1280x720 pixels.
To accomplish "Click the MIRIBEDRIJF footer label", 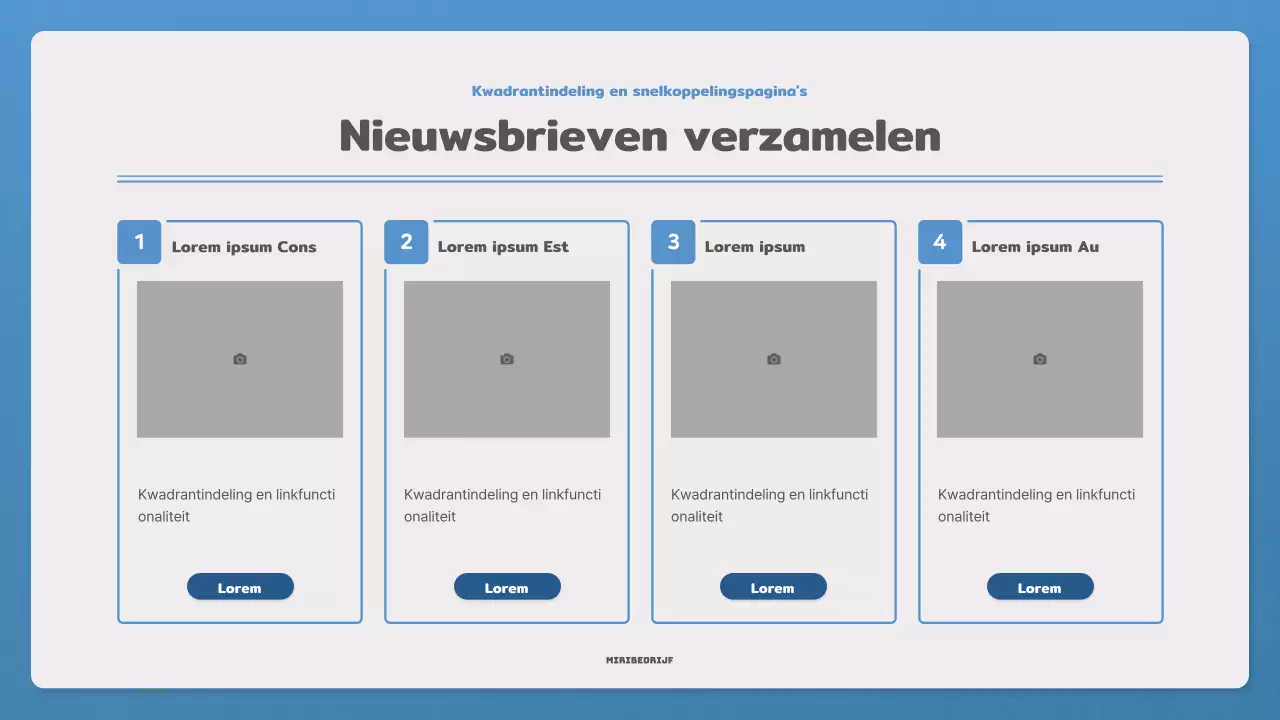I will (x=639, y=660).
